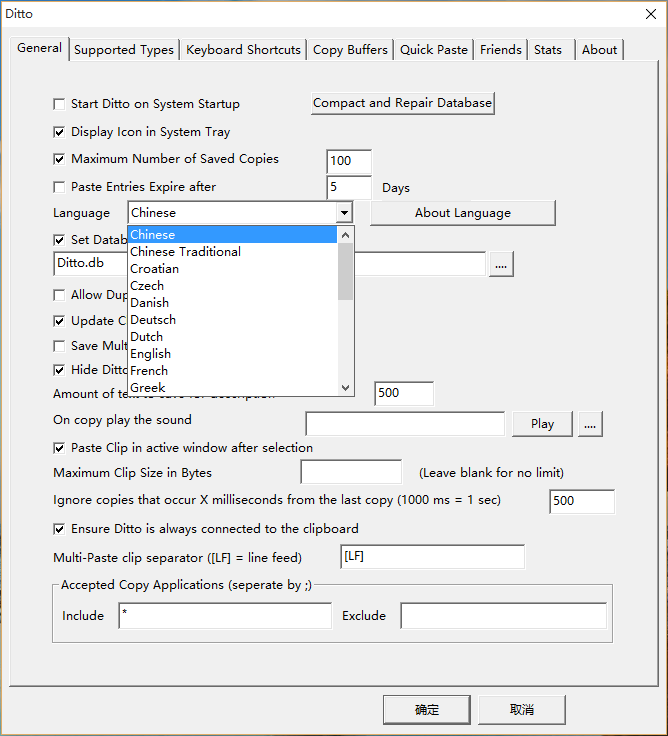This screenshot has width=668, height=736.
Task: Select the General tab
Action: coord(39,48)
